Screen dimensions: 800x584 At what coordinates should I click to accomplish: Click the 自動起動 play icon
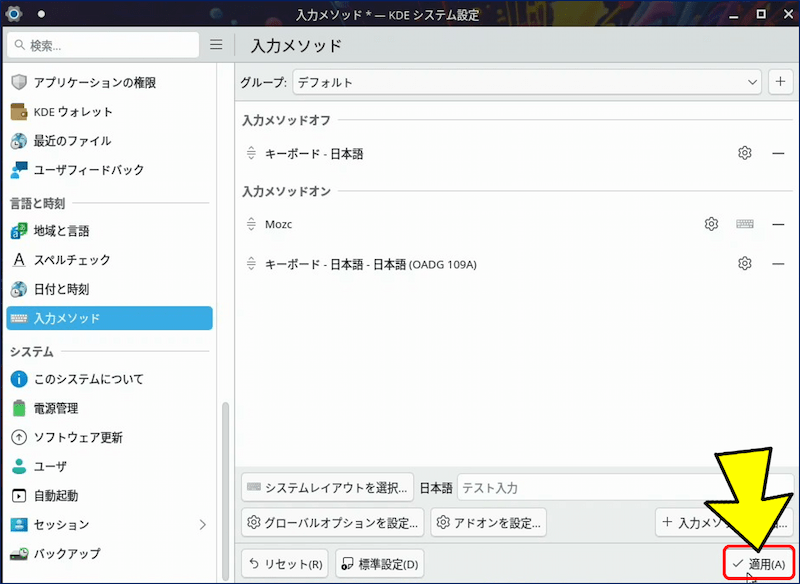click(x=19, y=495)
